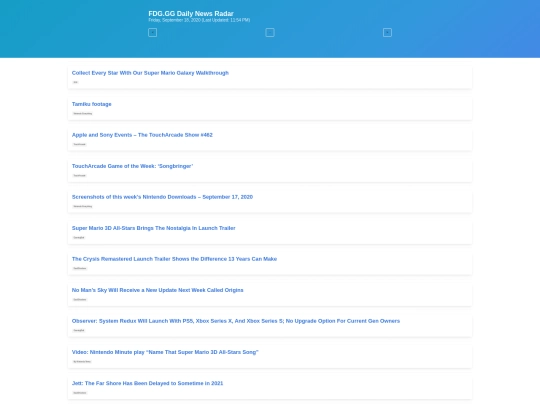
Task: Open the Tamiku footage headline
Action: 92,104
